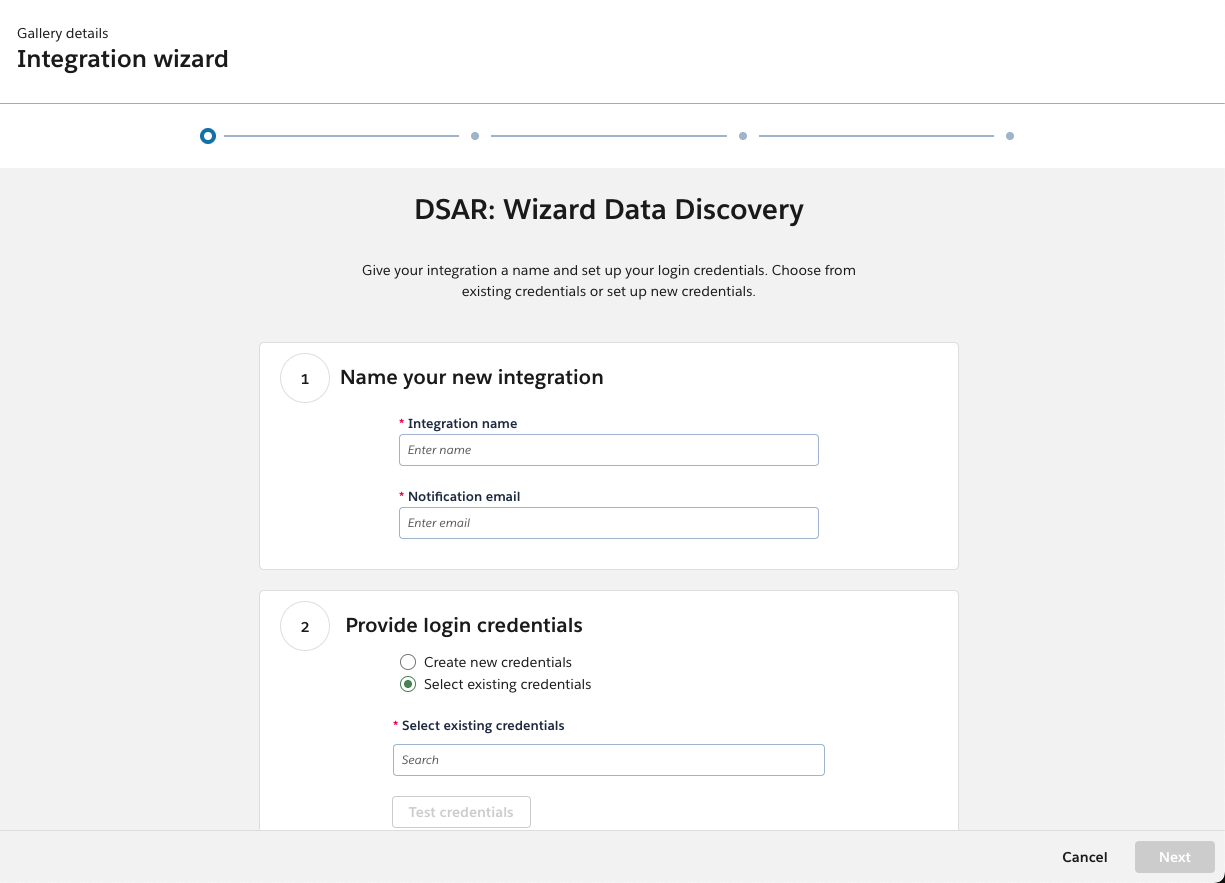Click the Notification email field label

pos(464,497)
